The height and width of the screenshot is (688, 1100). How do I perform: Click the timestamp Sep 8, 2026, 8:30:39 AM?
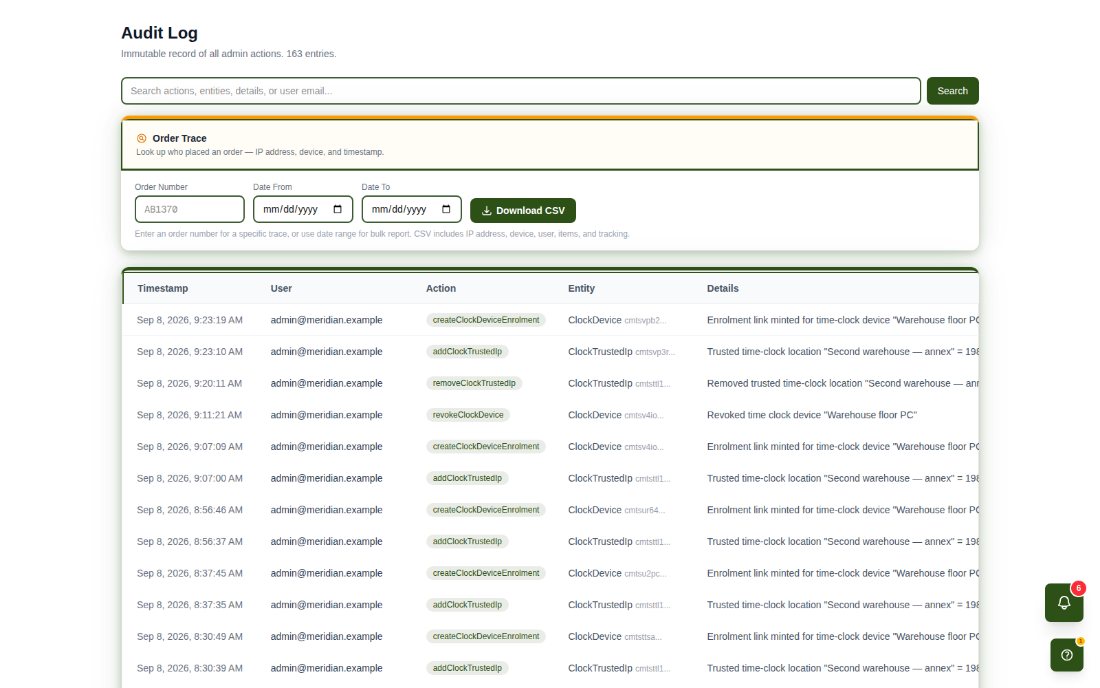coord(189,668)
